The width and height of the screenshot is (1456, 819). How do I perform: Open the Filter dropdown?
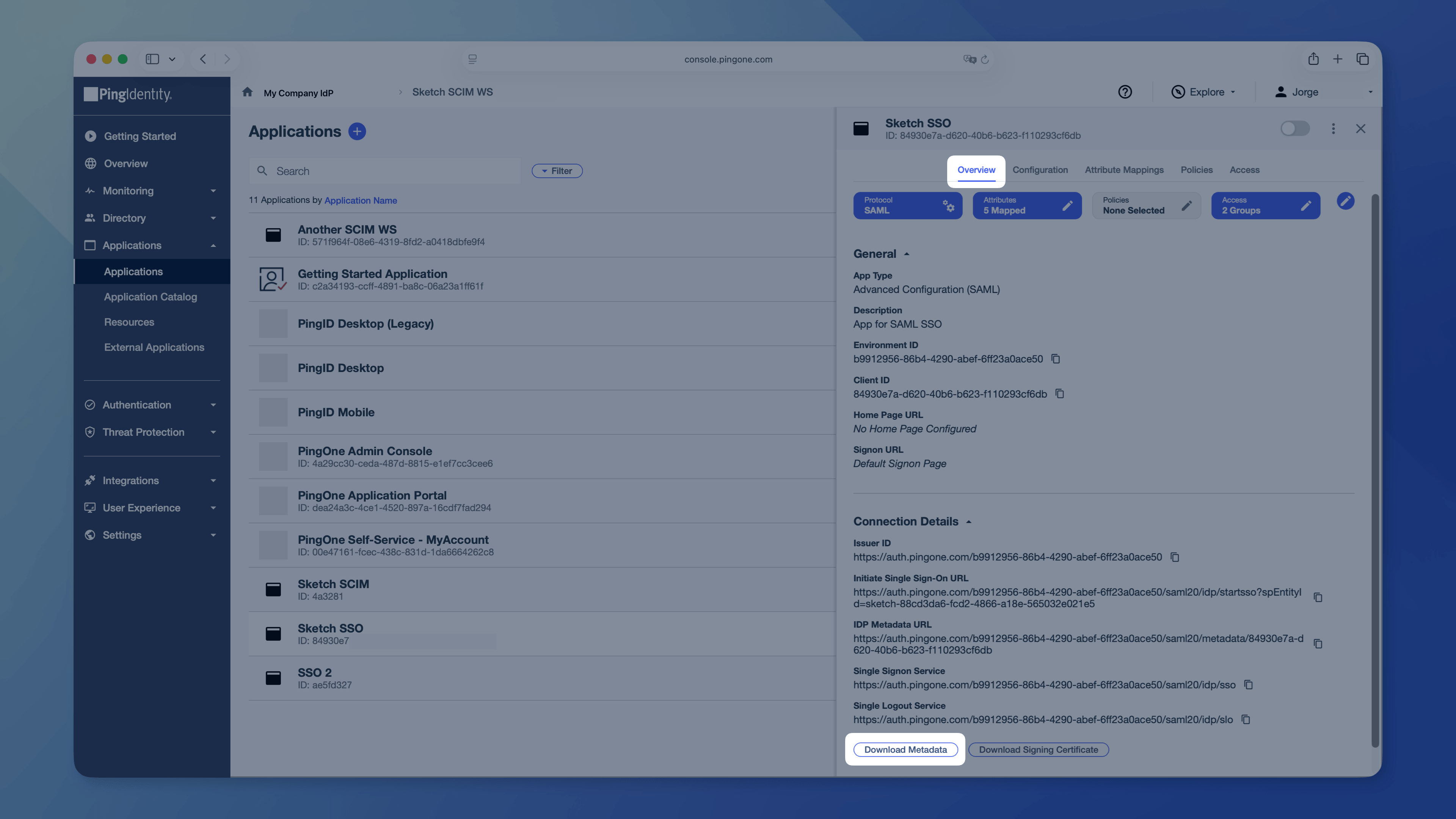(557, 171)
